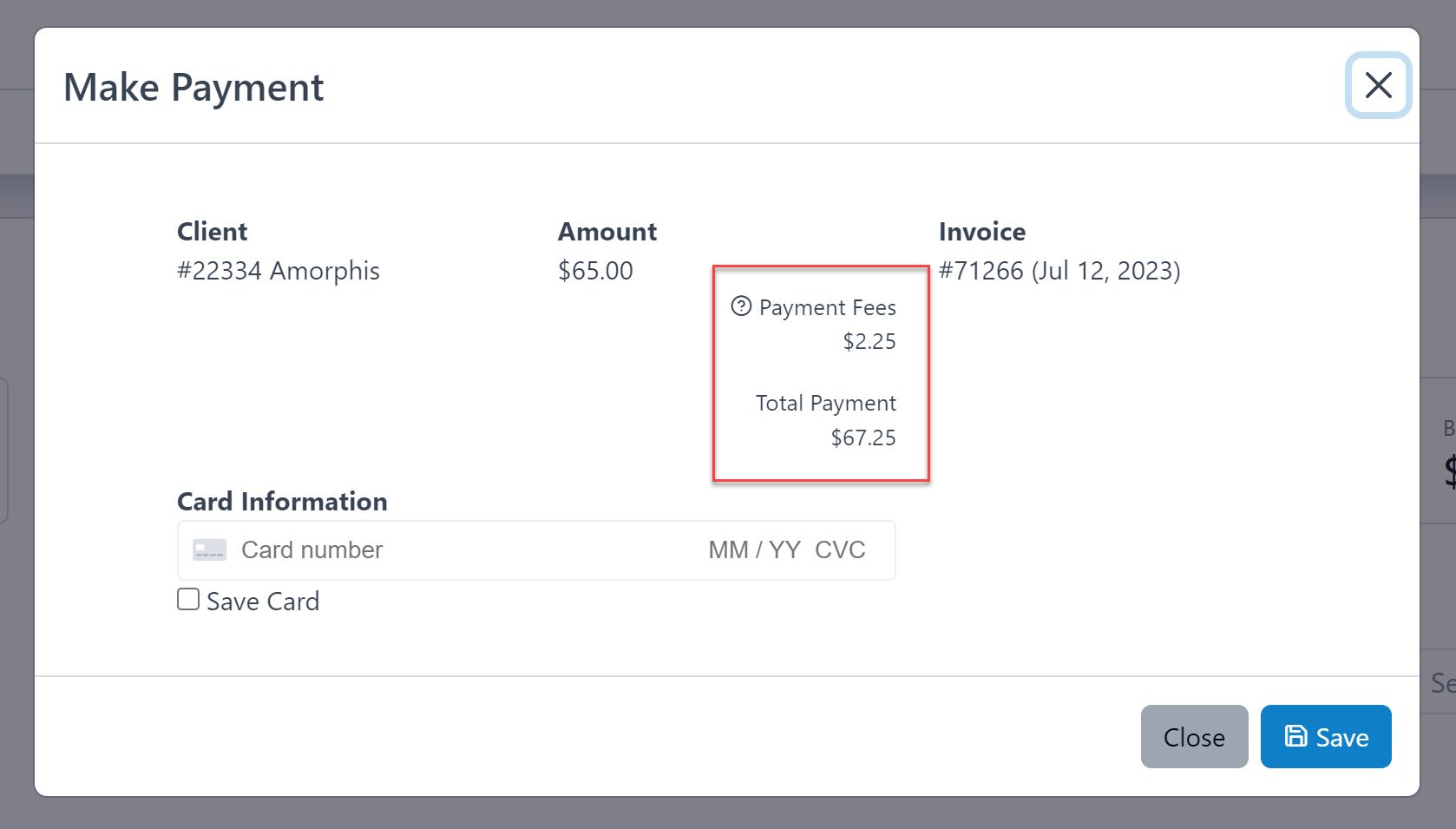Viewport: 1456px width, 829px height.
Task: Click the Save button to submit payment
Action: (1325, 736)
